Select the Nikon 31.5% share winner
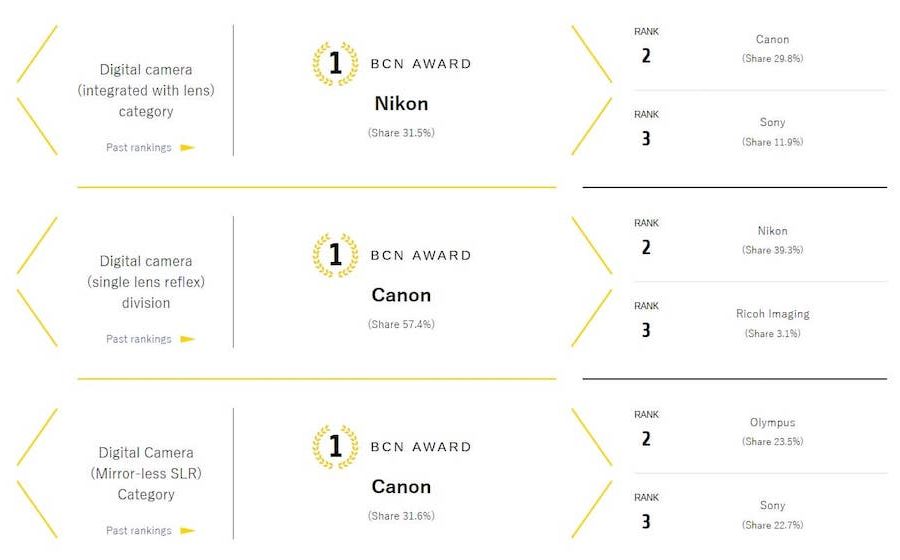This screenshot has height=560, width=900. click(401, 103)
